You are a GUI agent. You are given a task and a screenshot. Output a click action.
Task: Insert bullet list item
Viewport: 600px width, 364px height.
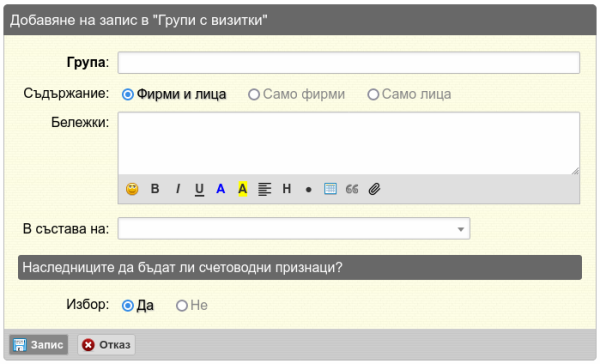(x=308, y=189)
